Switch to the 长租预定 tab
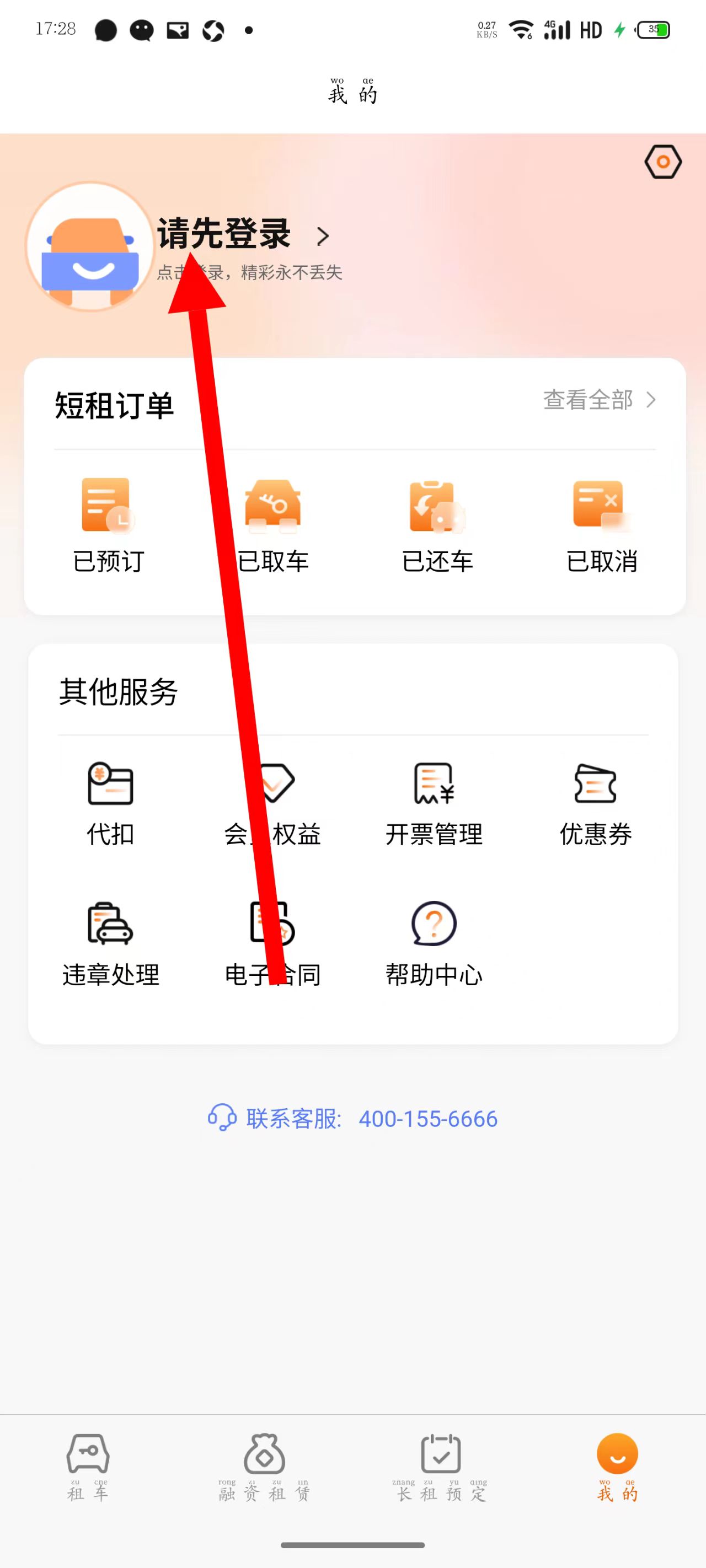Image resolution: width=706 pixels, height=1568 pixels. pos(441,1468)
